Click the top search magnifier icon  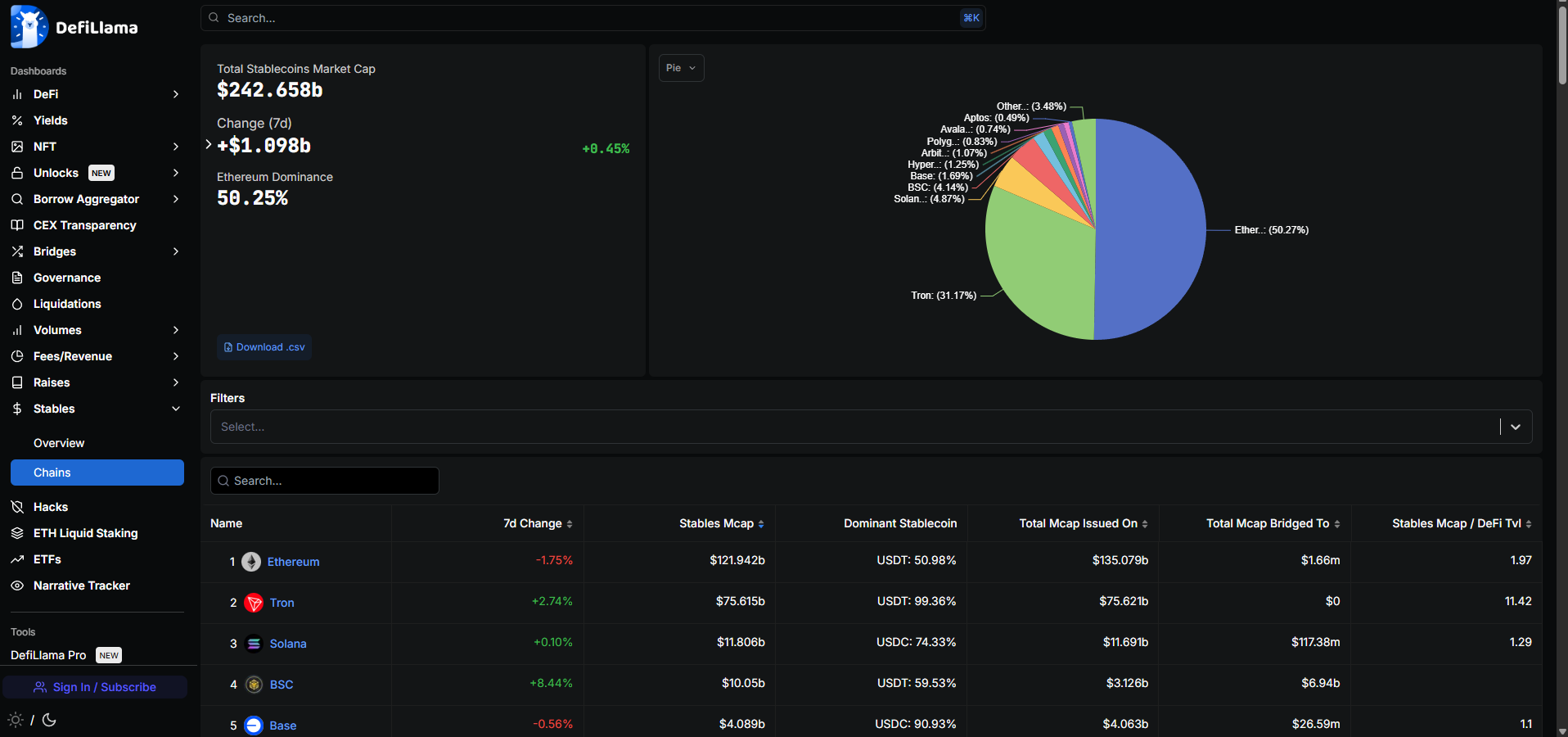click(x=214, y=18)
